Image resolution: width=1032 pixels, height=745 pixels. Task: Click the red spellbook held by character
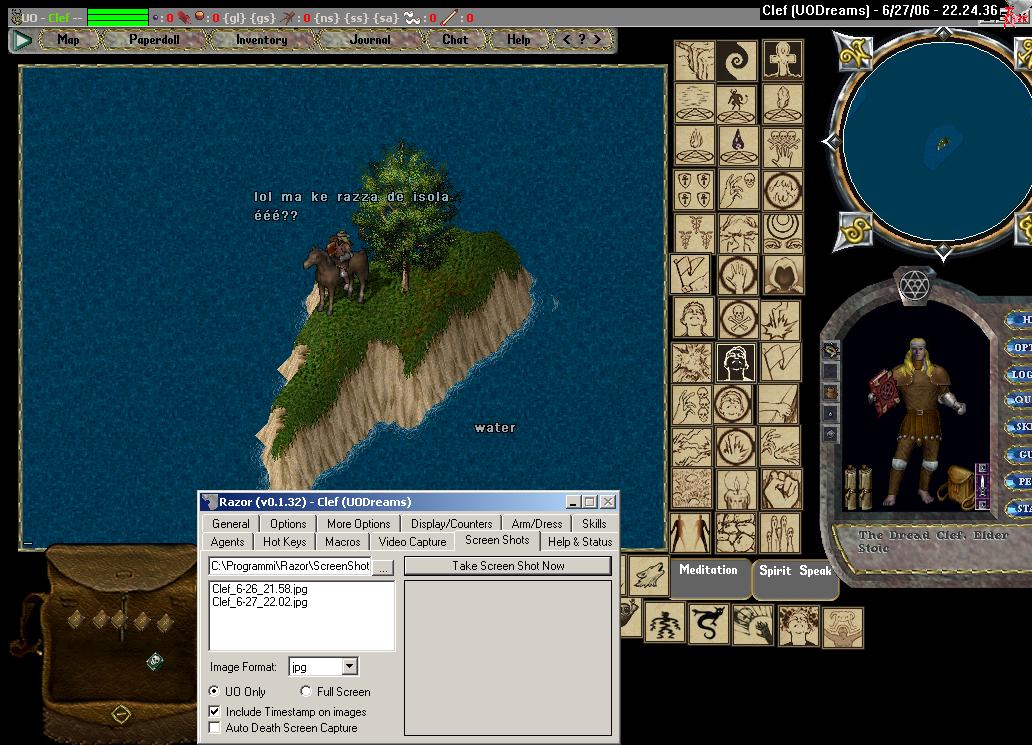(x=885, y=394)
